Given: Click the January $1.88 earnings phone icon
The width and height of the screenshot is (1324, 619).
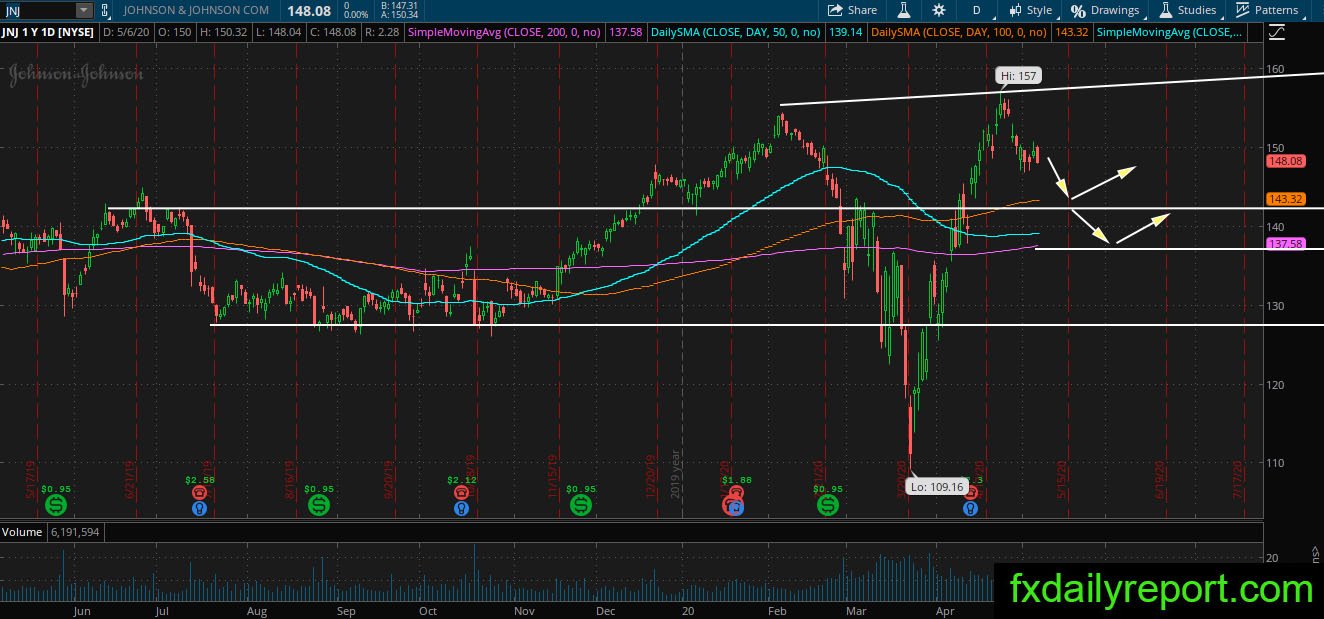Looking at the screenshot, I should click(x=736, y=493).
